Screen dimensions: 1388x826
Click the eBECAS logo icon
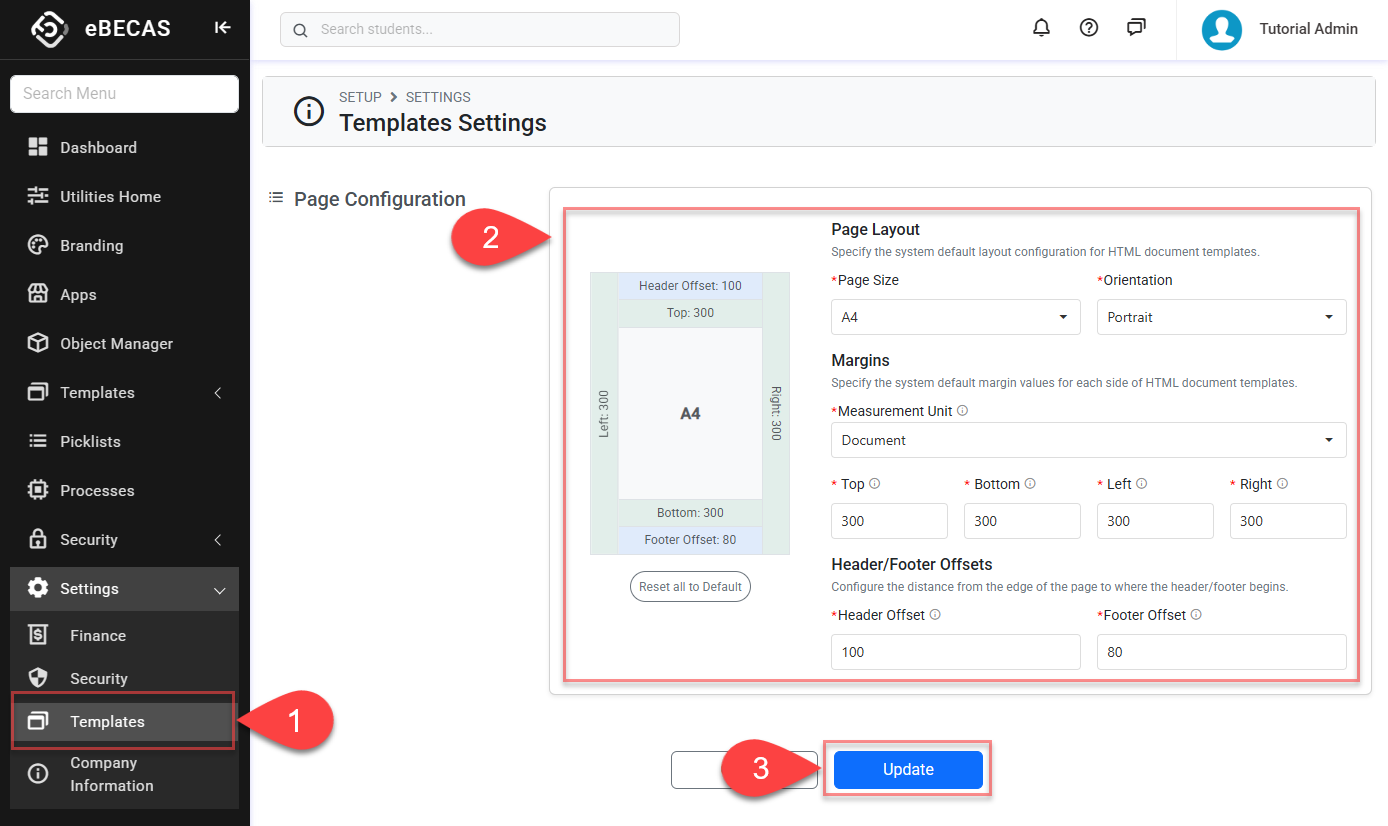click(x=49, y=29)
